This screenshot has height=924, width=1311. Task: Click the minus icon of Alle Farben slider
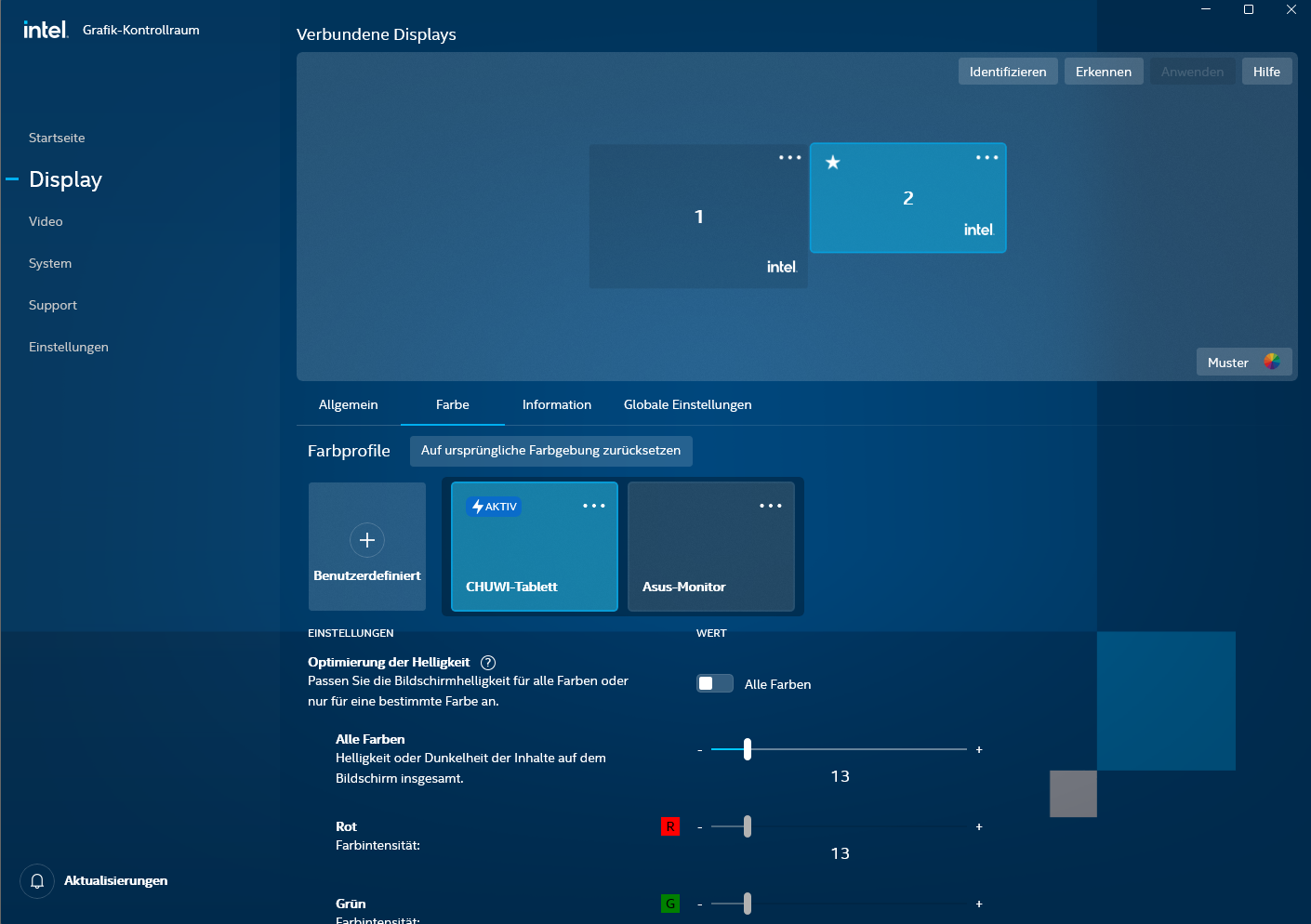point(700,750)
